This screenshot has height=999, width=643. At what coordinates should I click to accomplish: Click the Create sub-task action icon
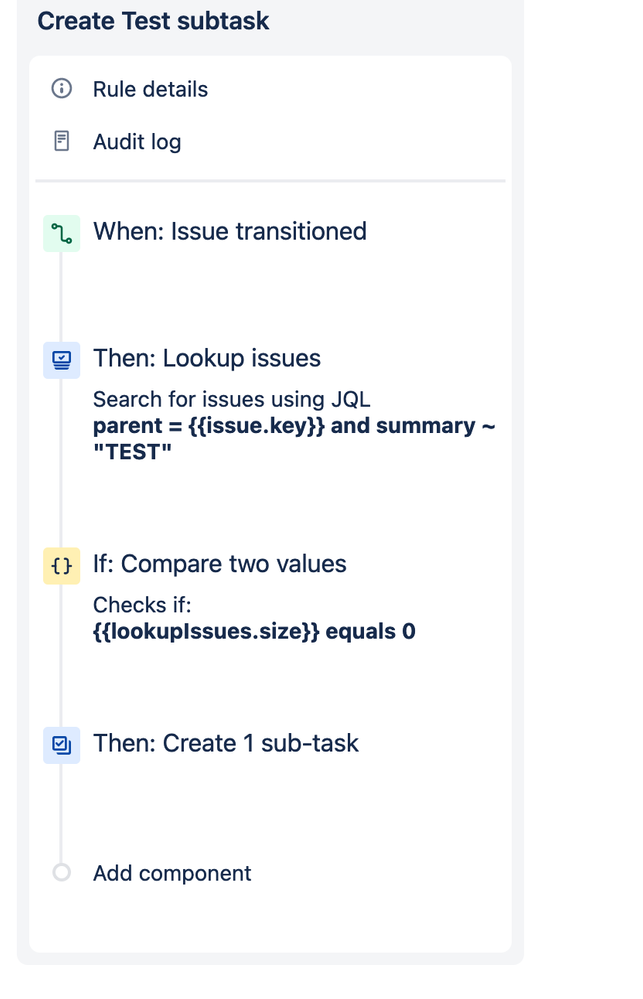61,745
